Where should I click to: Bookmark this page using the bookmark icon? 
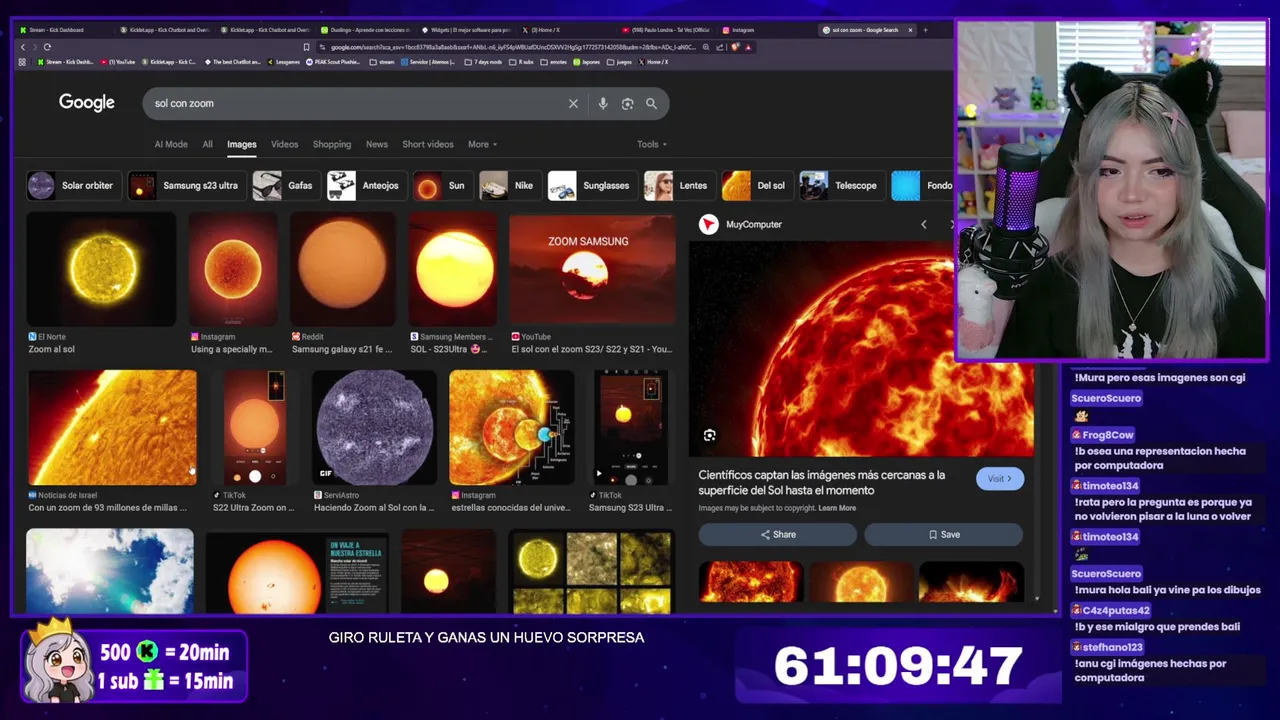[x=306, y=47]
